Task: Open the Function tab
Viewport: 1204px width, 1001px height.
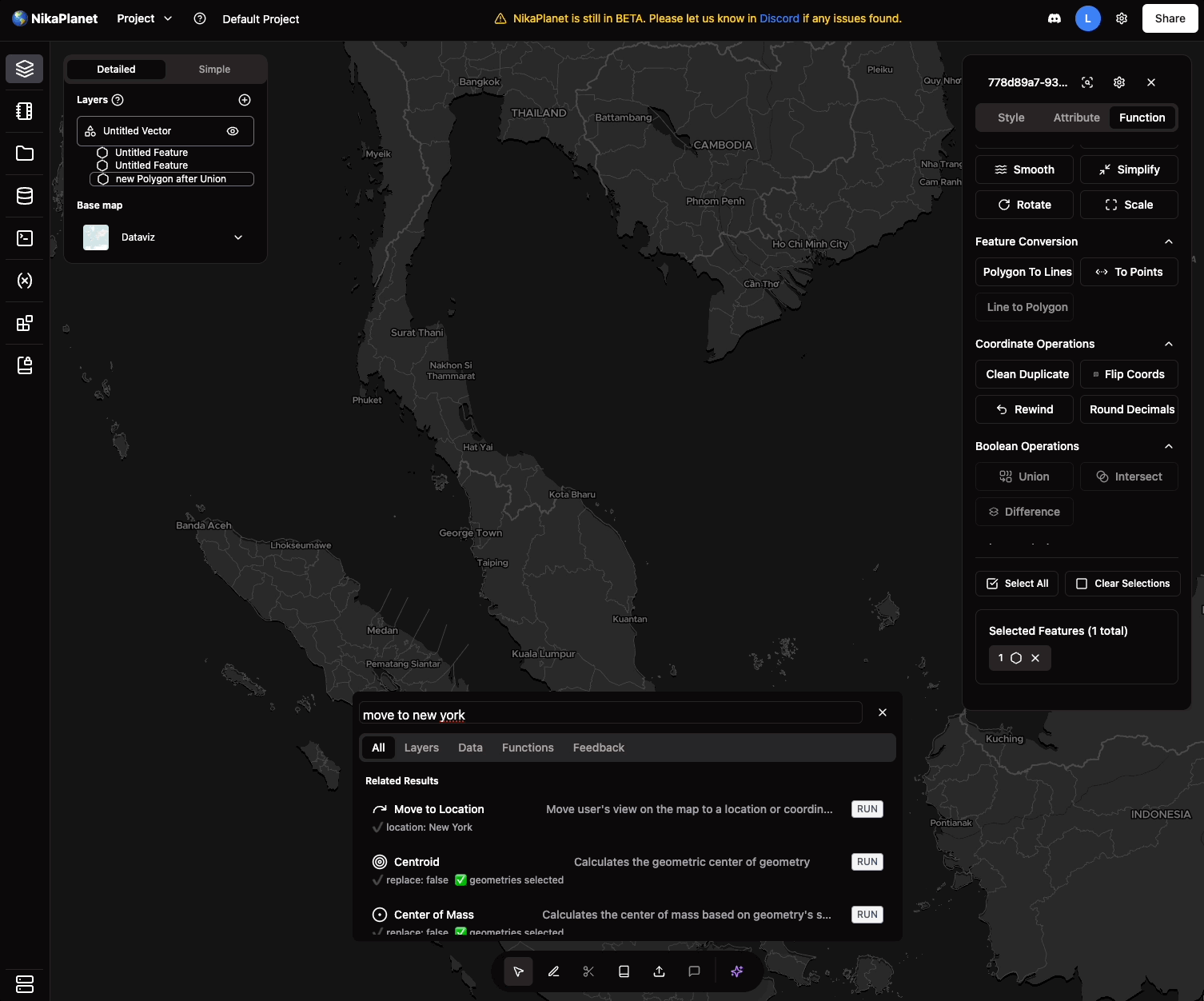Action: 1142,118
